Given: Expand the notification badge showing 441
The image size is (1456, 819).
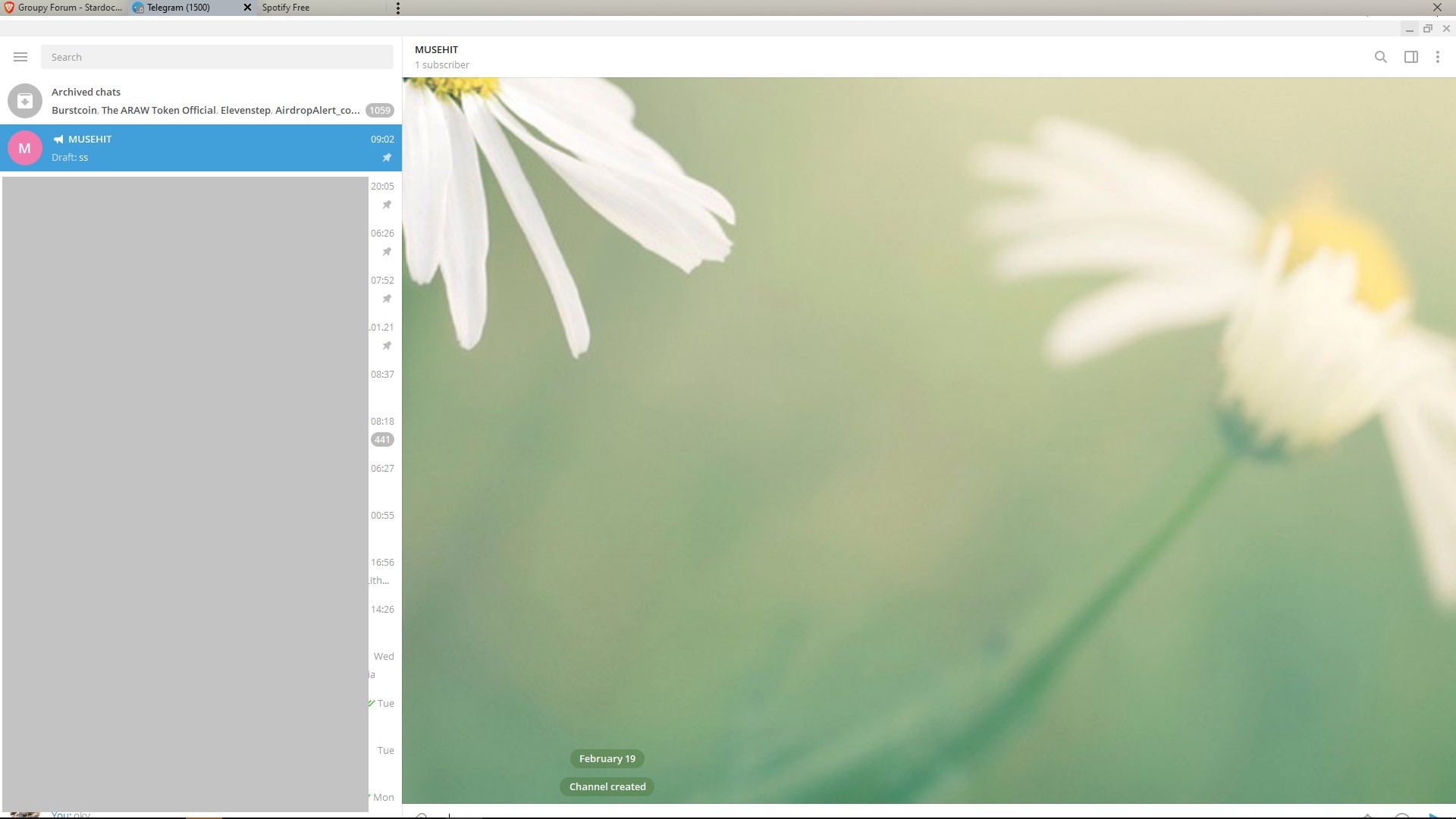Looking at the screenshot, I should click(x=382, y=439).
